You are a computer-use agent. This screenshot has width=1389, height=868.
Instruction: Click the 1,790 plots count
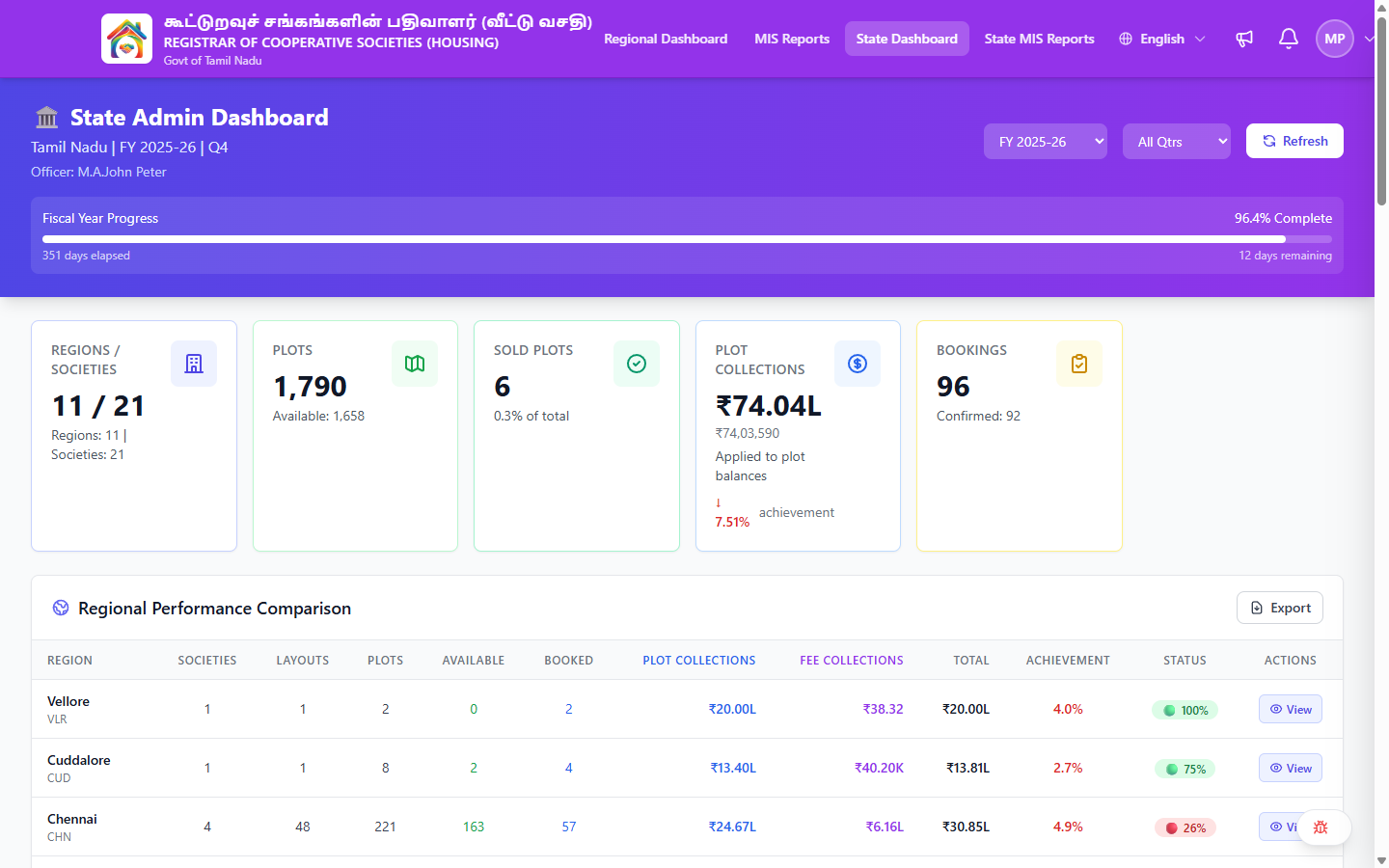coord(310,387)
